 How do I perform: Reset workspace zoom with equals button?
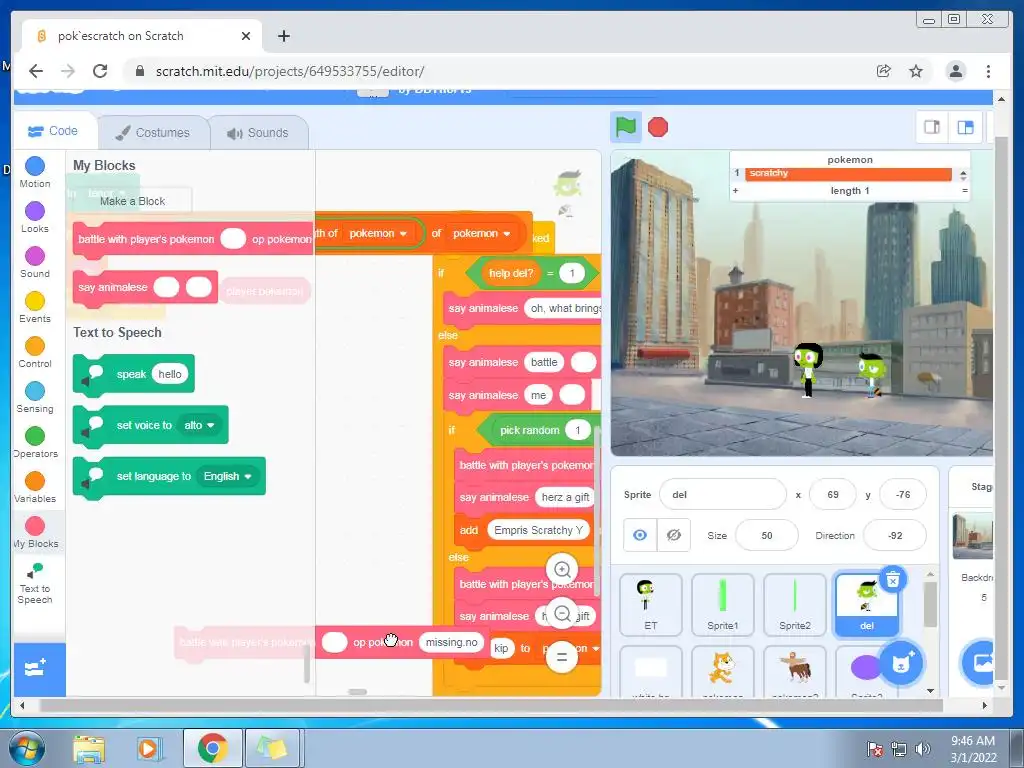(562, 657)
